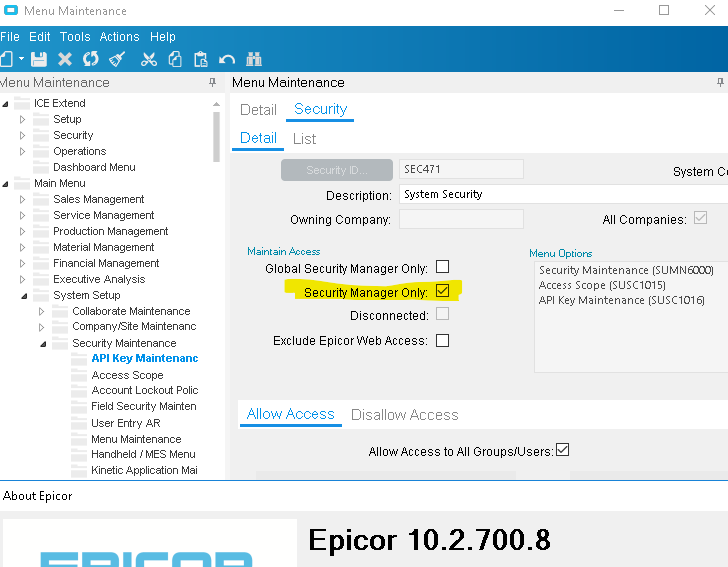Click the Save disk icon
This screenshot has width=728, height=567.
[39, 59]
